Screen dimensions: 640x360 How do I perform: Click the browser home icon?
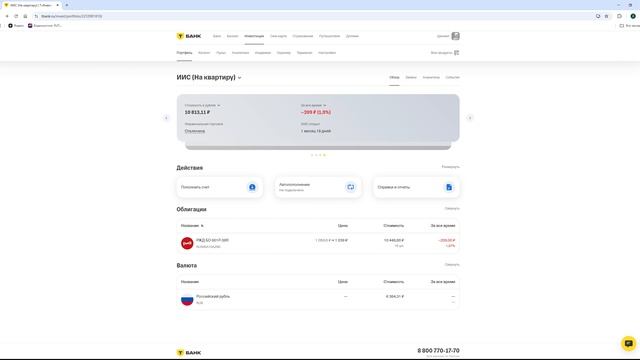point(25,16)
